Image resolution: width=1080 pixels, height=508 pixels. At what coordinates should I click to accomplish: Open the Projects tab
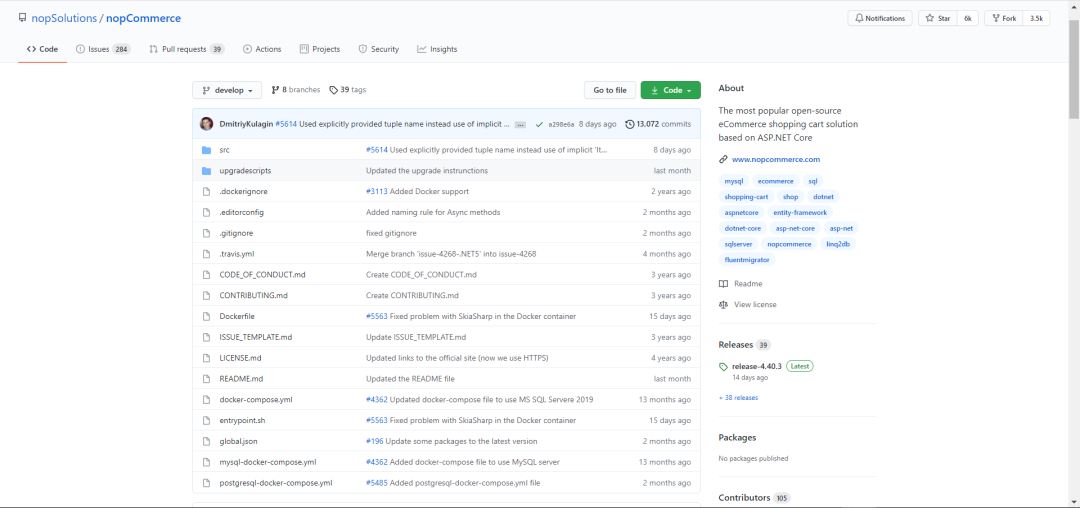click(x=320, y=49)
